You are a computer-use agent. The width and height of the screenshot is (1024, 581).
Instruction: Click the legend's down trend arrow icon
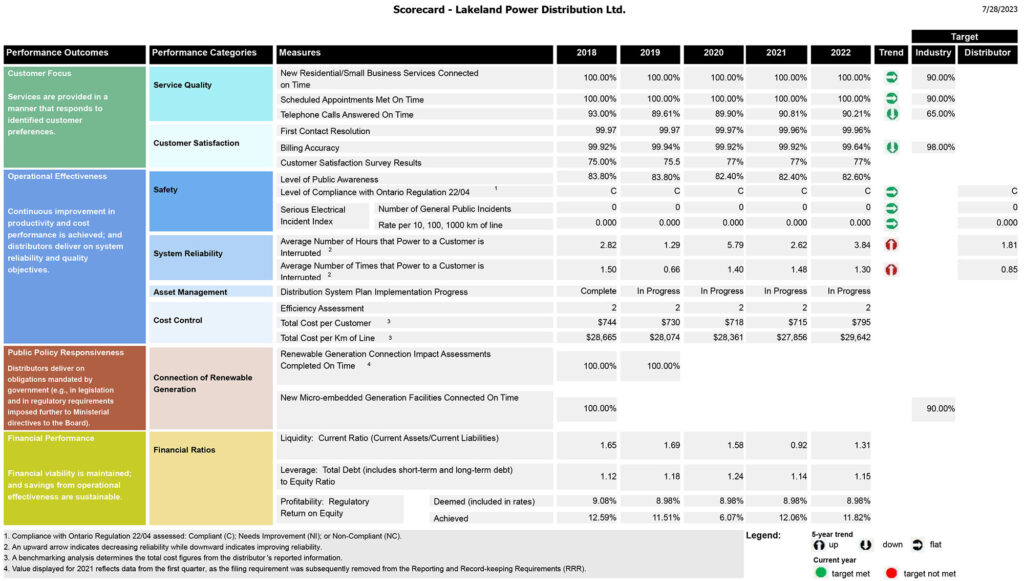(866, 544)
